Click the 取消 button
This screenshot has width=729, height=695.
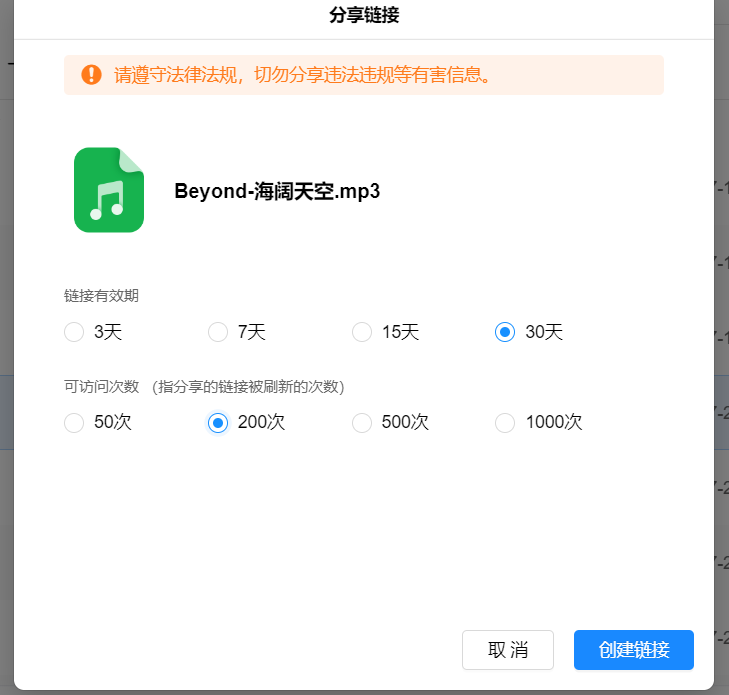click(508, 650)
